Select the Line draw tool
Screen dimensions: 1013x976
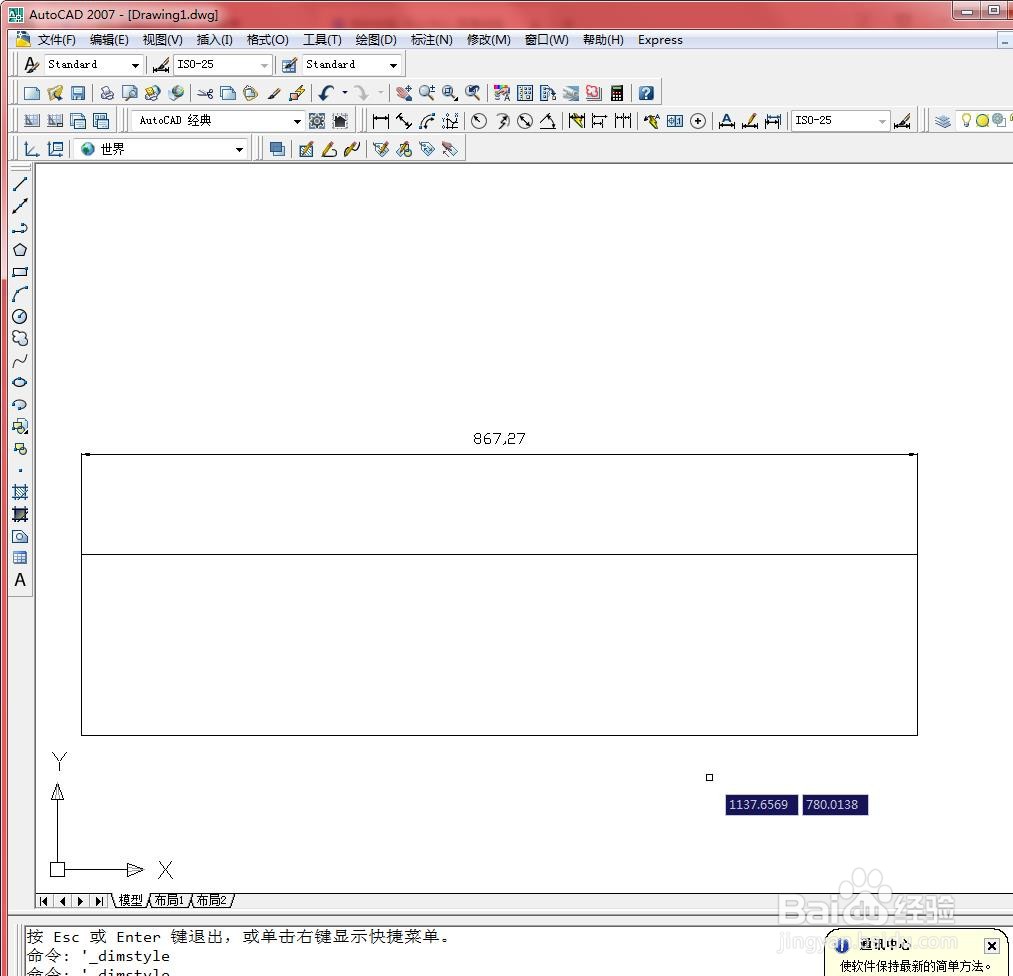pyautogui.click(x=20, y=184)
